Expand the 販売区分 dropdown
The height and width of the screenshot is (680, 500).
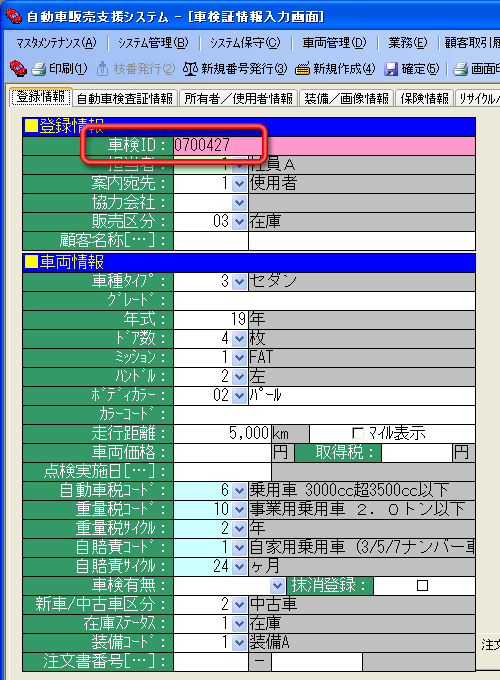239,222
